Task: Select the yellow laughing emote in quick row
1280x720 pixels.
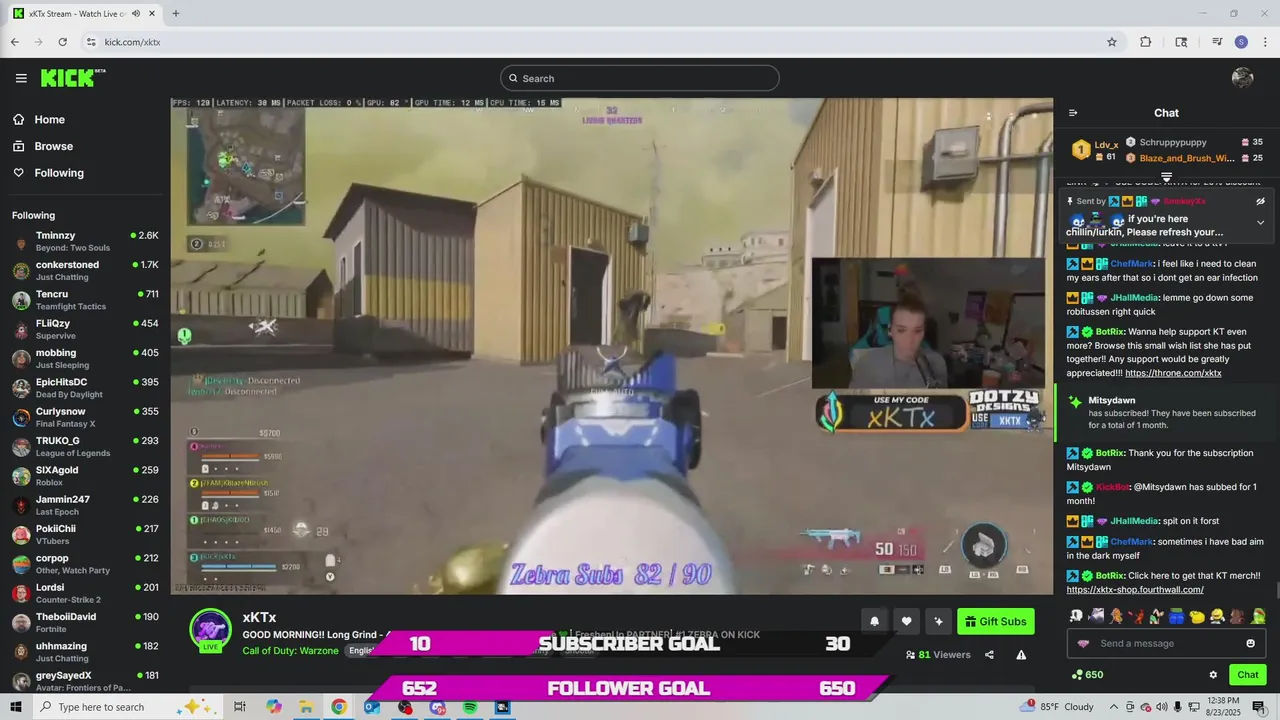Action: coord(1217,617)
